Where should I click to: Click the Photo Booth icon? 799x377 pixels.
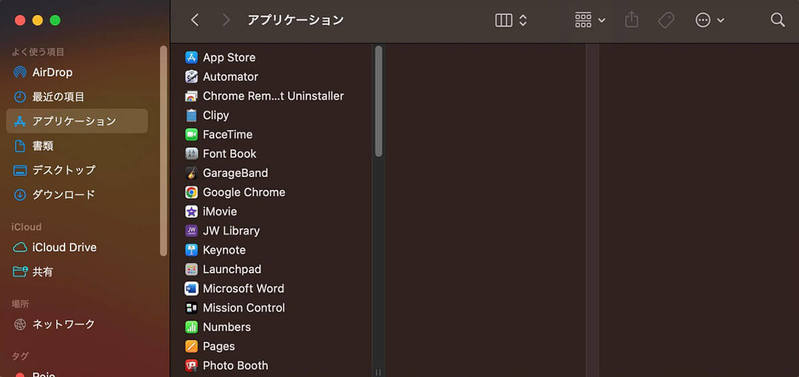[191, 365]
